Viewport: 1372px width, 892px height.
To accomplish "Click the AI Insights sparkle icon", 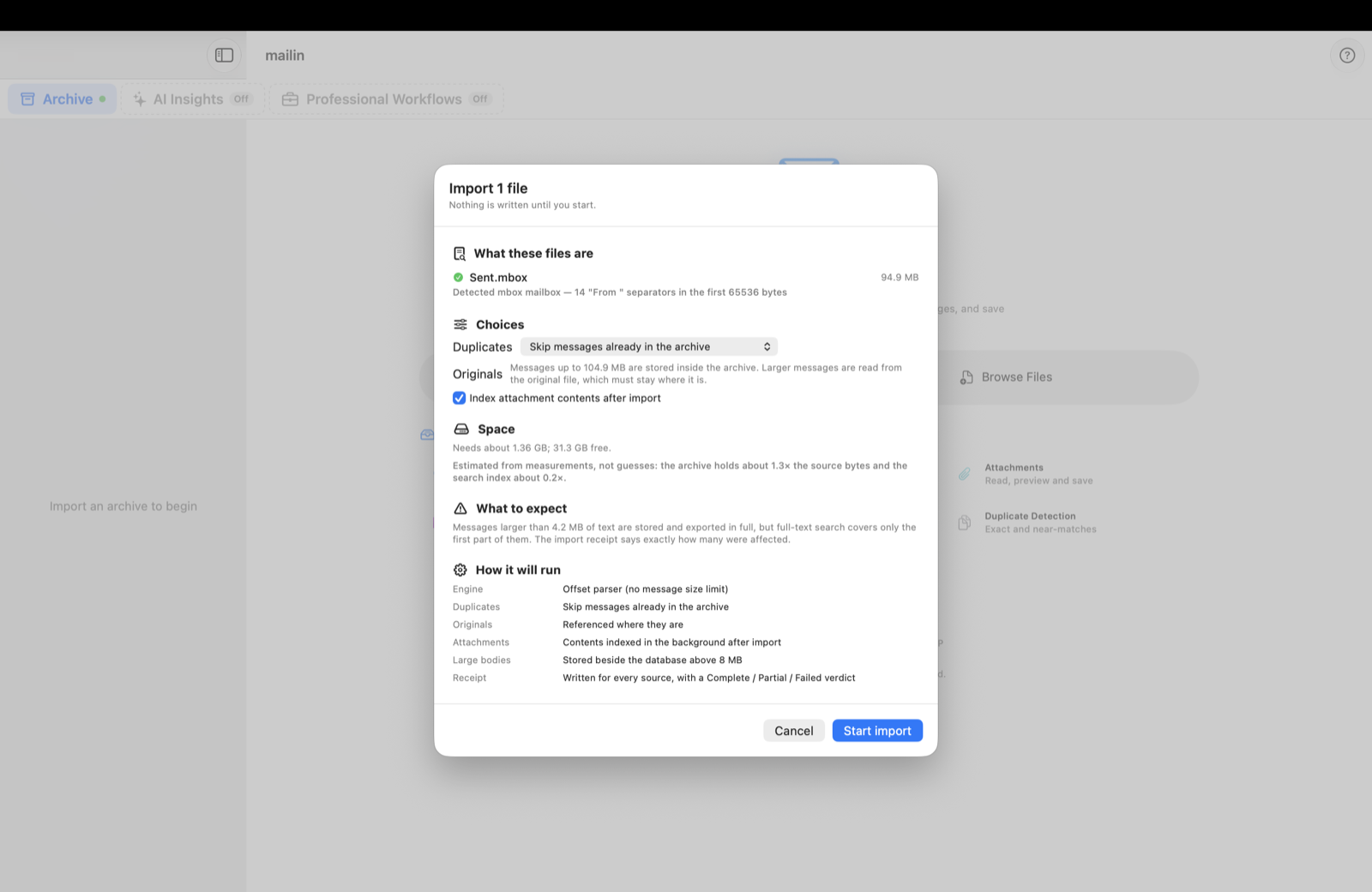I will pyautogui.click(x=139, y=99).
